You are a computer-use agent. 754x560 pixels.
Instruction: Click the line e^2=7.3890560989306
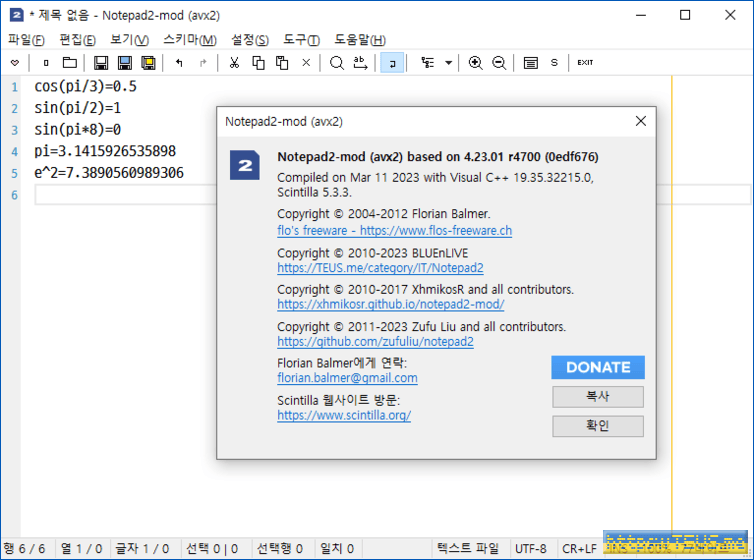tap(109, 173)
